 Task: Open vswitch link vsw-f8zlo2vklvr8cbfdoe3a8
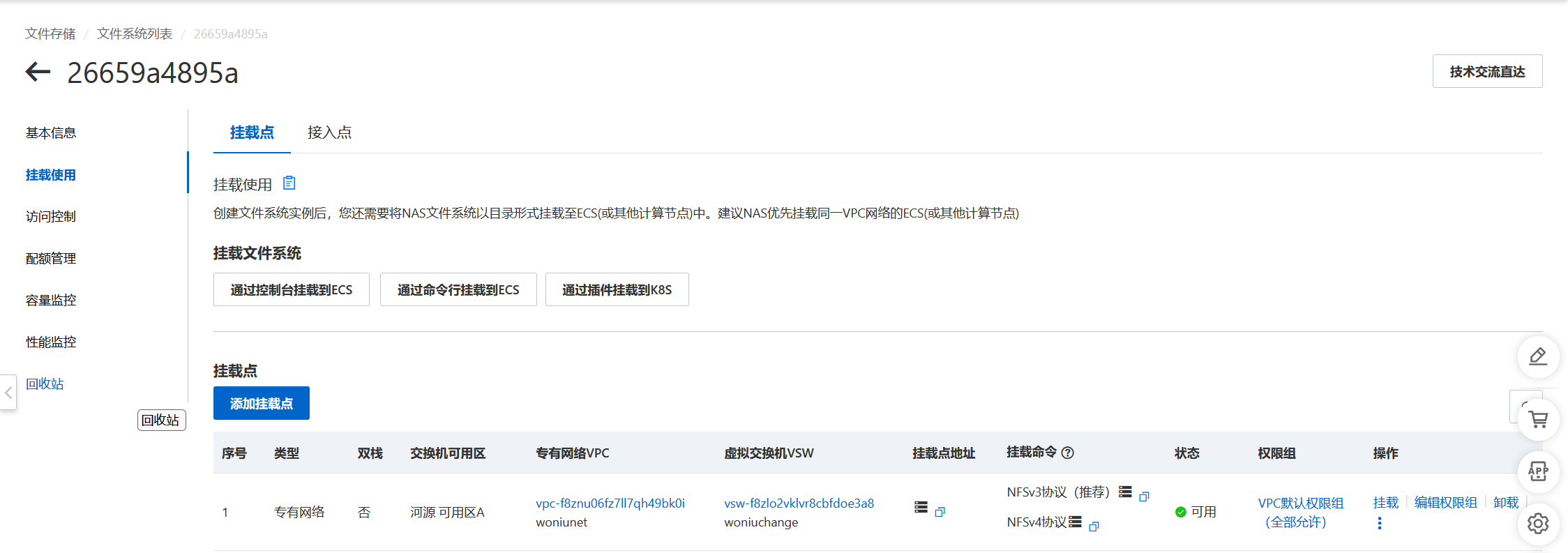[799, 503]
